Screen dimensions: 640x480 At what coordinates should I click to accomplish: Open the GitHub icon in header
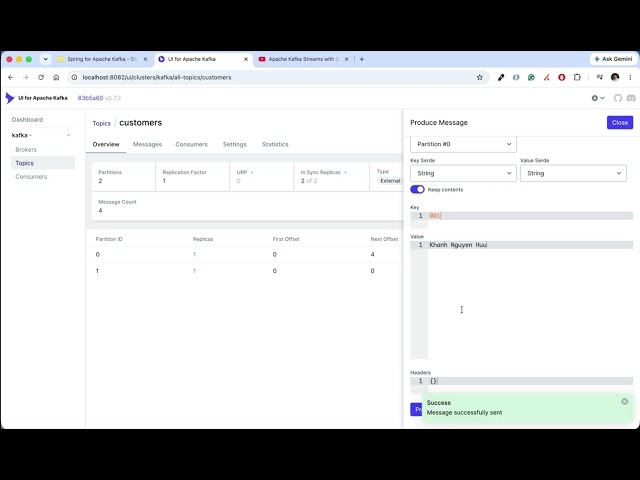618,98
